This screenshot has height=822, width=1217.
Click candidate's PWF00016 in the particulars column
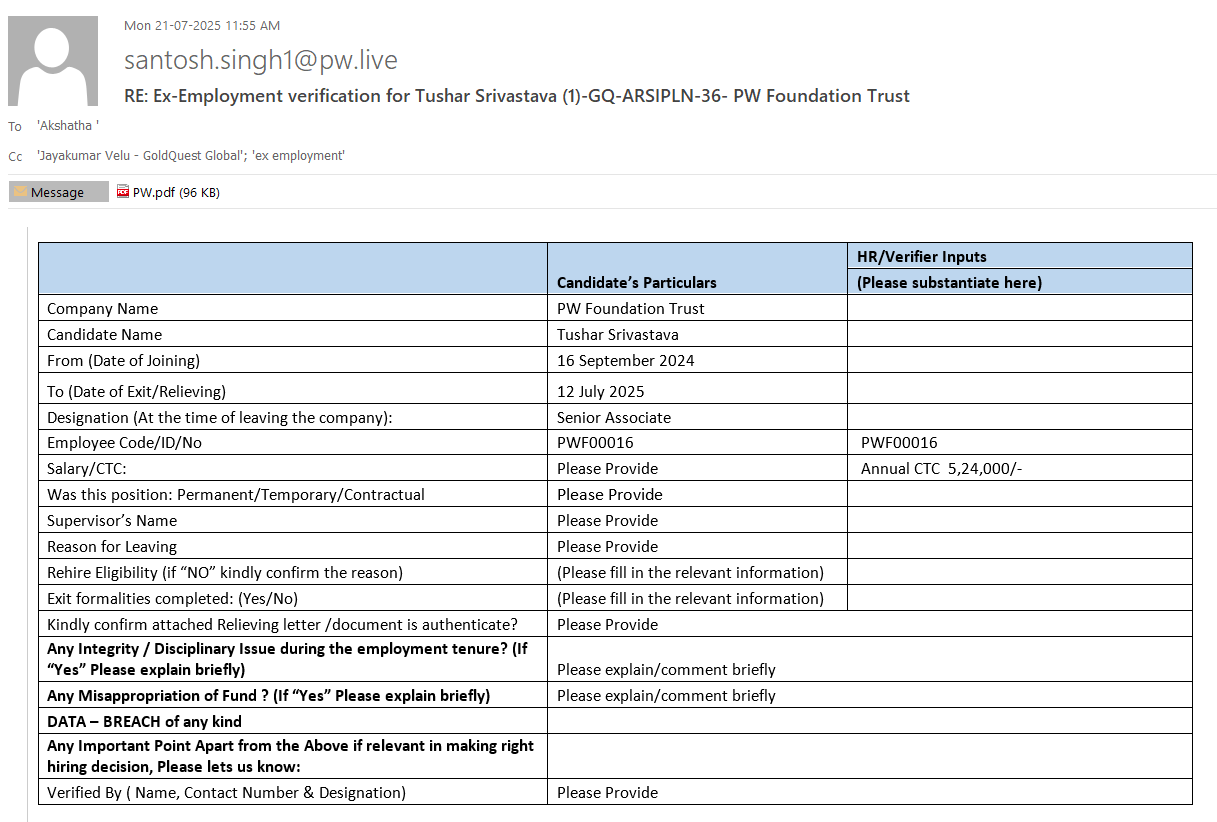point(595,442)
